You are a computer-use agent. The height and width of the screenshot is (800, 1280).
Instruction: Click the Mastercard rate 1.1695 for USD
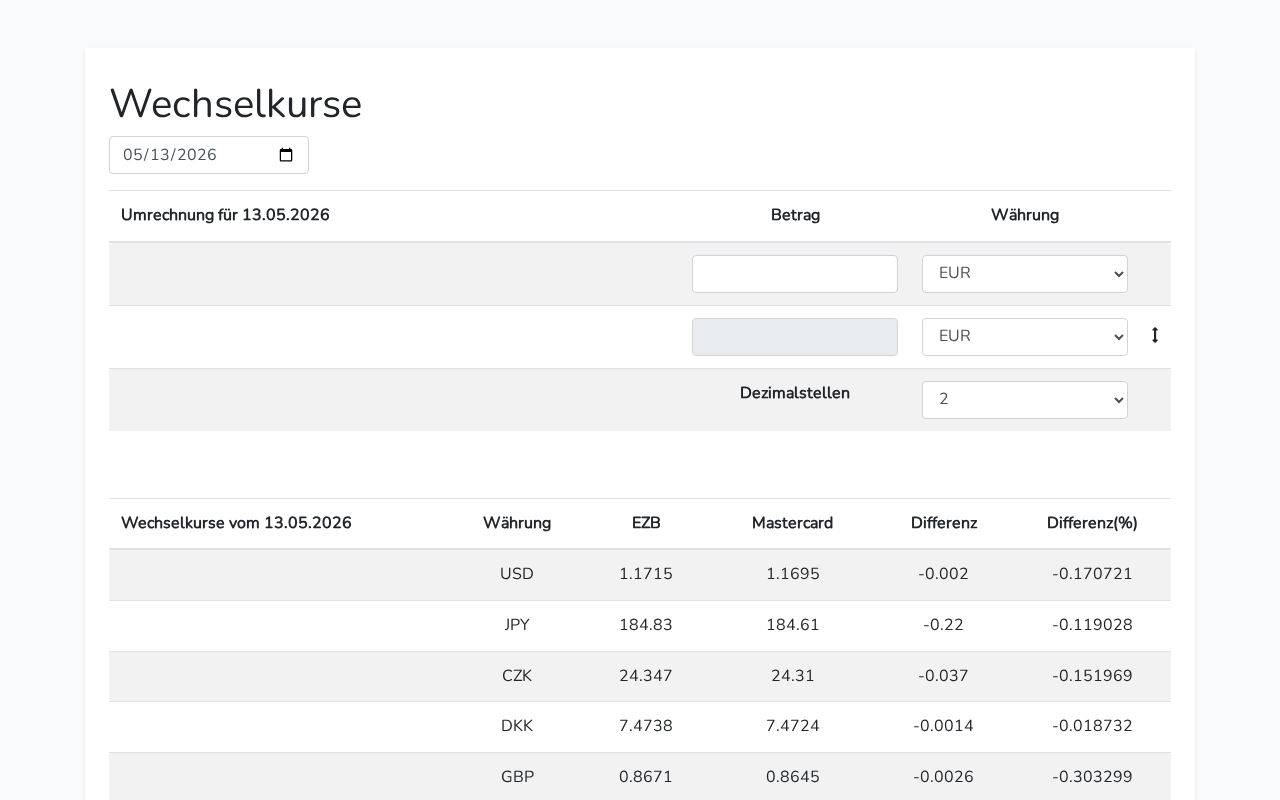(793, 574)
